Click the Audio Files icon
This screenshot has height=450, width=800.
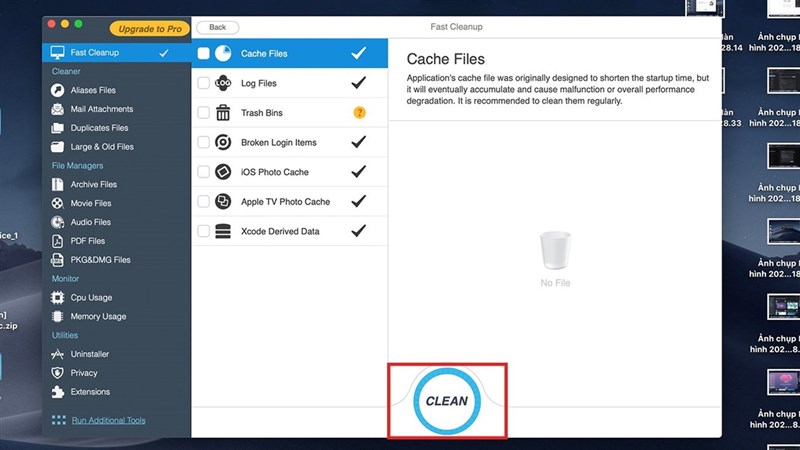(57, 222)
